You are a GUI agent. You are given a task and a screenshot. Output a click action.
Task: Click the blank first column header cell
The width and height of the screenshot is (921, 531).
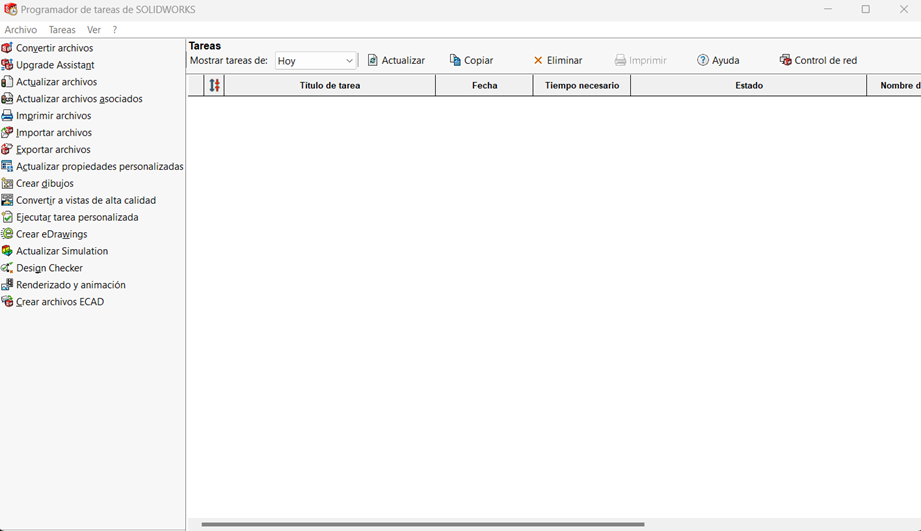196,85
